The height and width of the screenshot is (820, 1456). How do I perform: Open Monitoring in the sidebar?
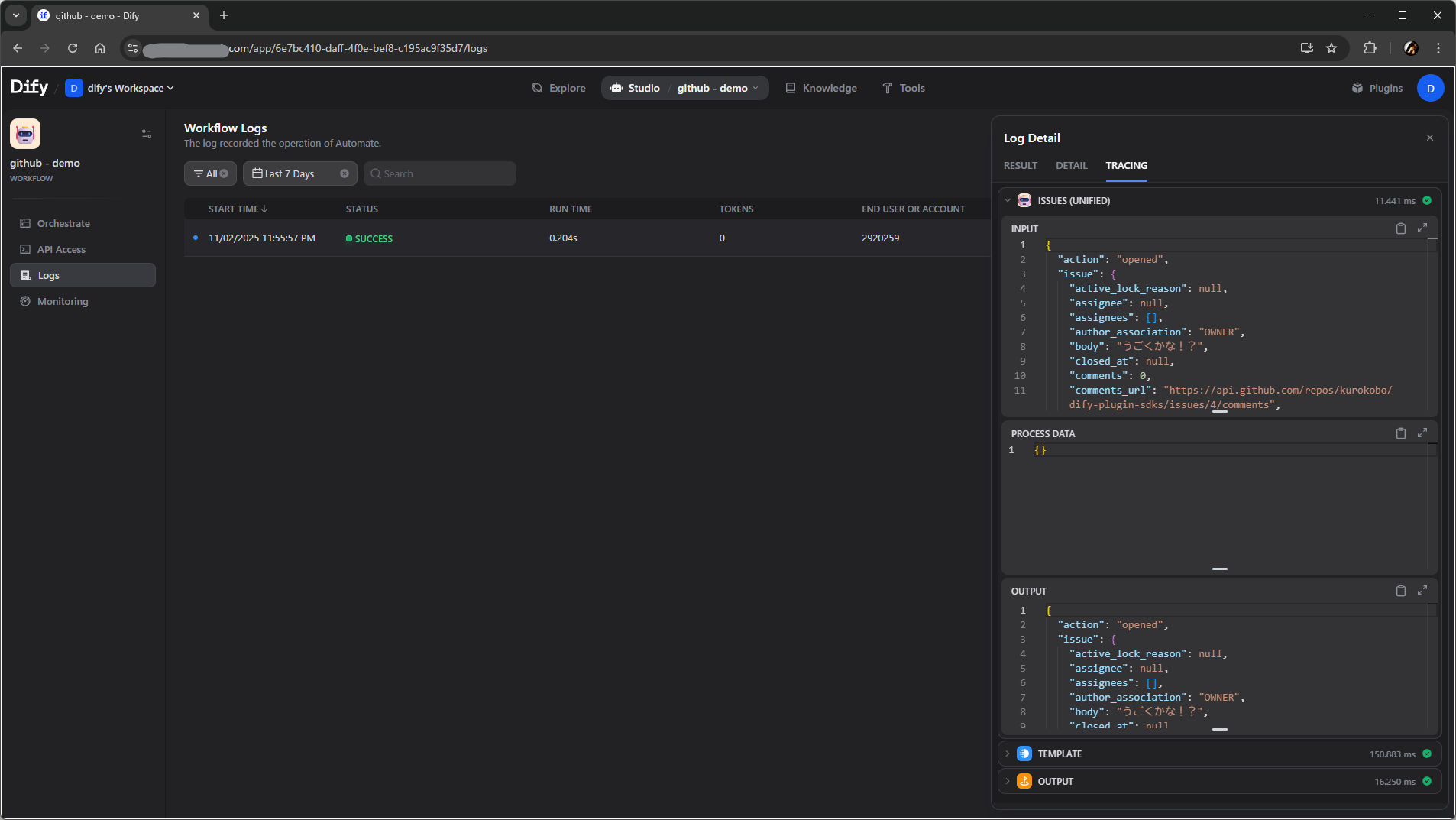coord(63,301)
